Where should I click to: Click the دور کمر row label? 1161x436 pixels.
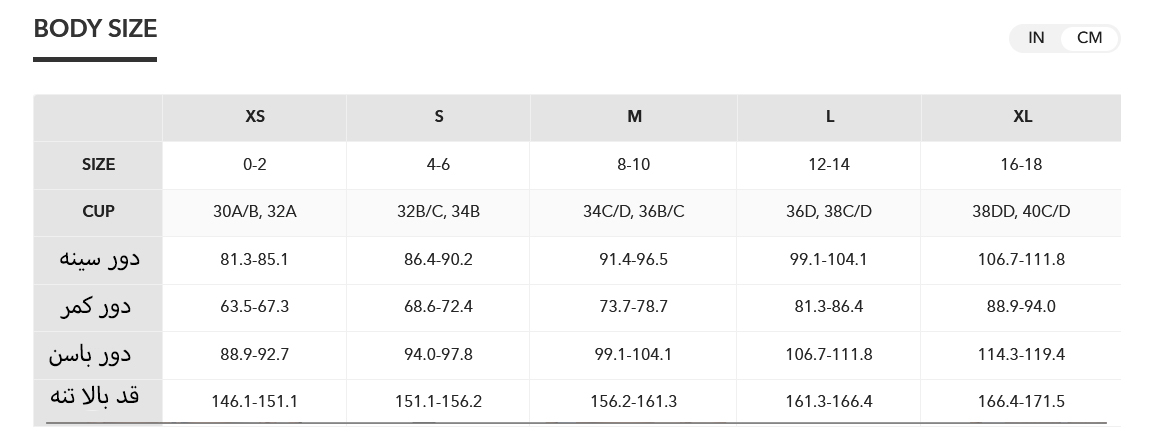tap(98, 306)
